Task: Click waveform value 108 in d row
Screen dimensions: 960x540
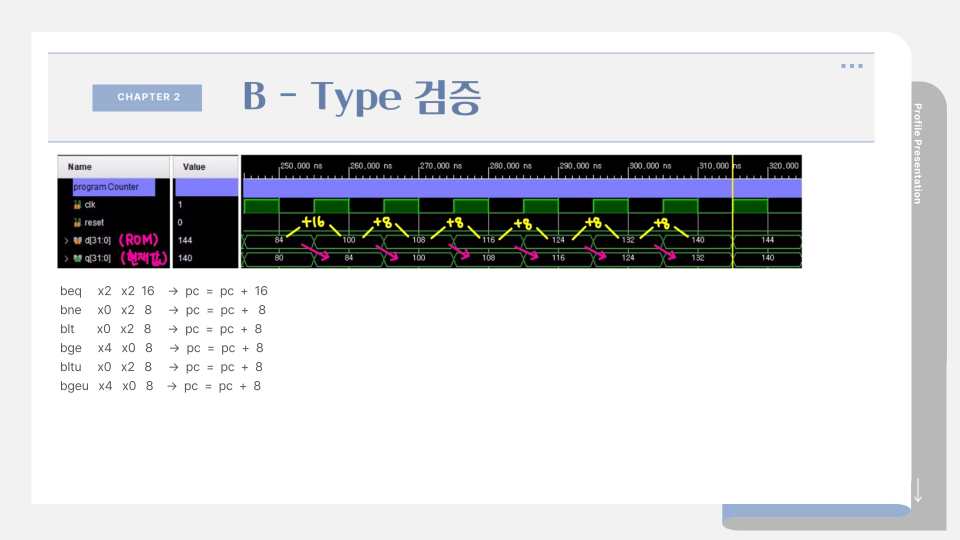Action: (418, 240)
